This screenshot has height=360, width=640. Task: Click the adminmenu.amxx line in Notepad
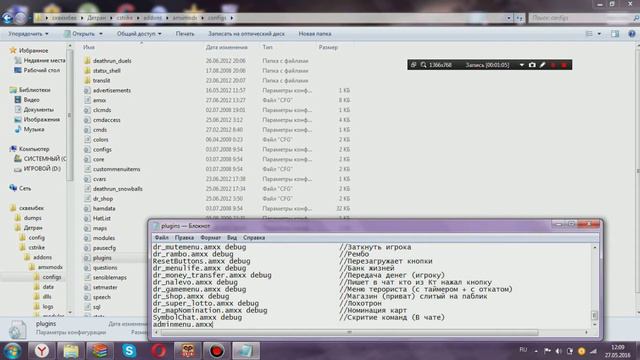(x=183, y=324)
